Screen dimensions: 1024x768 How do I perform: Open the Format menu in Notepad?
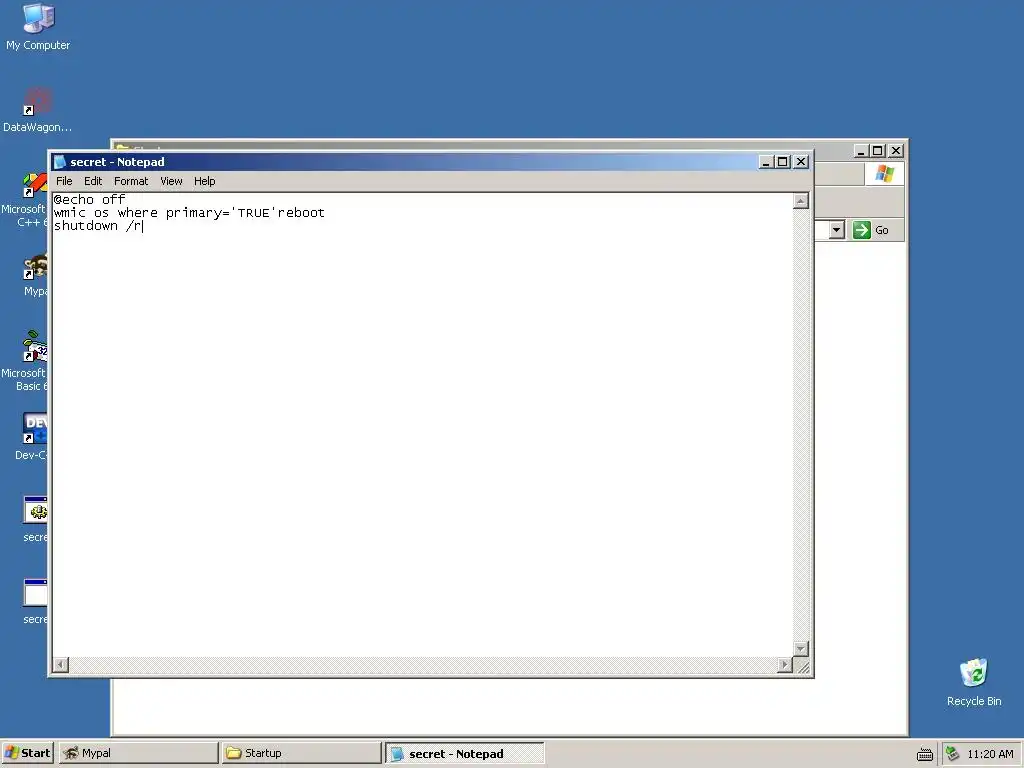[x=131, y=182]
